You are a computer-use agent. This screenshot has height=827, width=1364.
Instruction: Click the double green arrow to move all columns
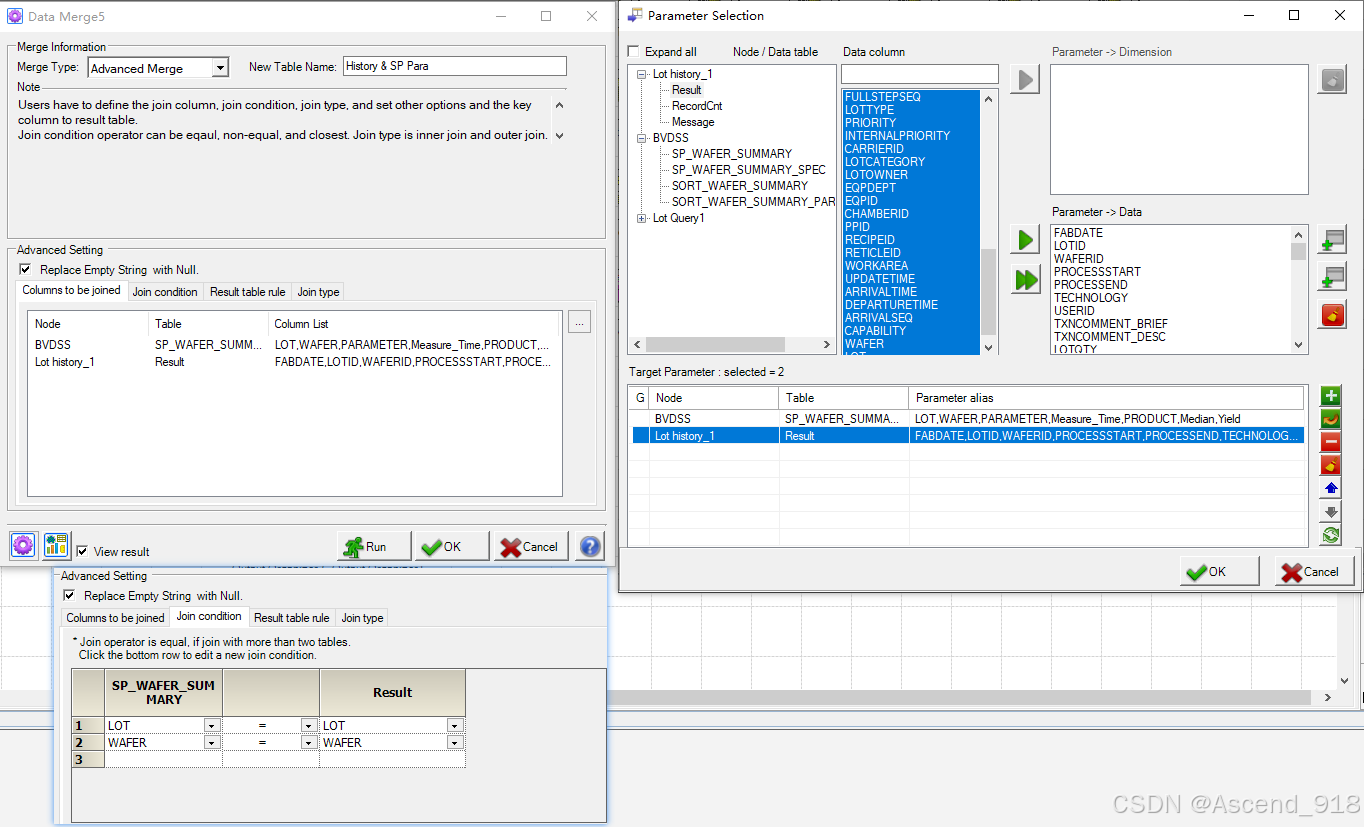coord(1025,280)
